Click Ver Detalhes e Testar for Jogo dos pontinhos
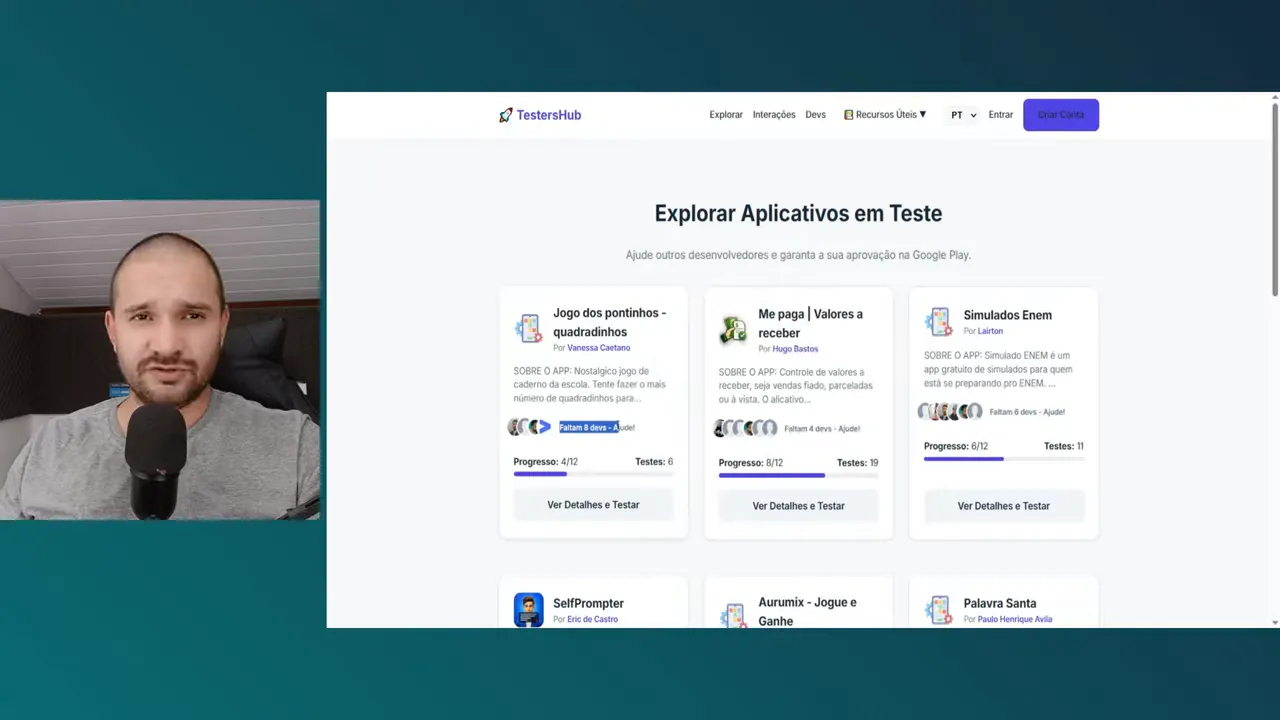Image resolution: width=1280 pixels, height=720 pixels. (593, 505)
